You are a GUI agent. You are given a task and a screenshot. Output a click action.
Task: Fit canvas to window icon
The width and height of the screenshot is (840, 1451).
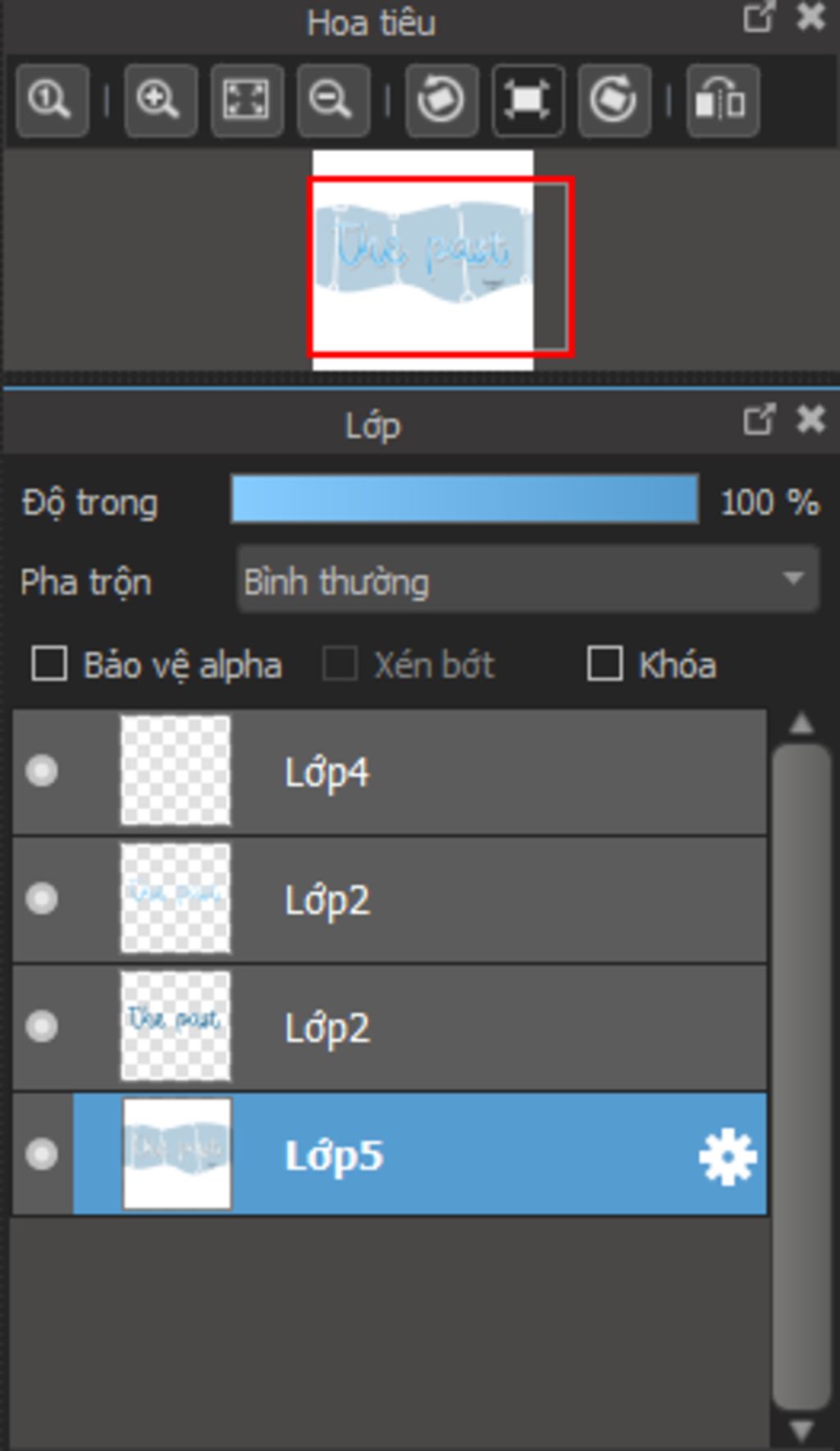247,101
